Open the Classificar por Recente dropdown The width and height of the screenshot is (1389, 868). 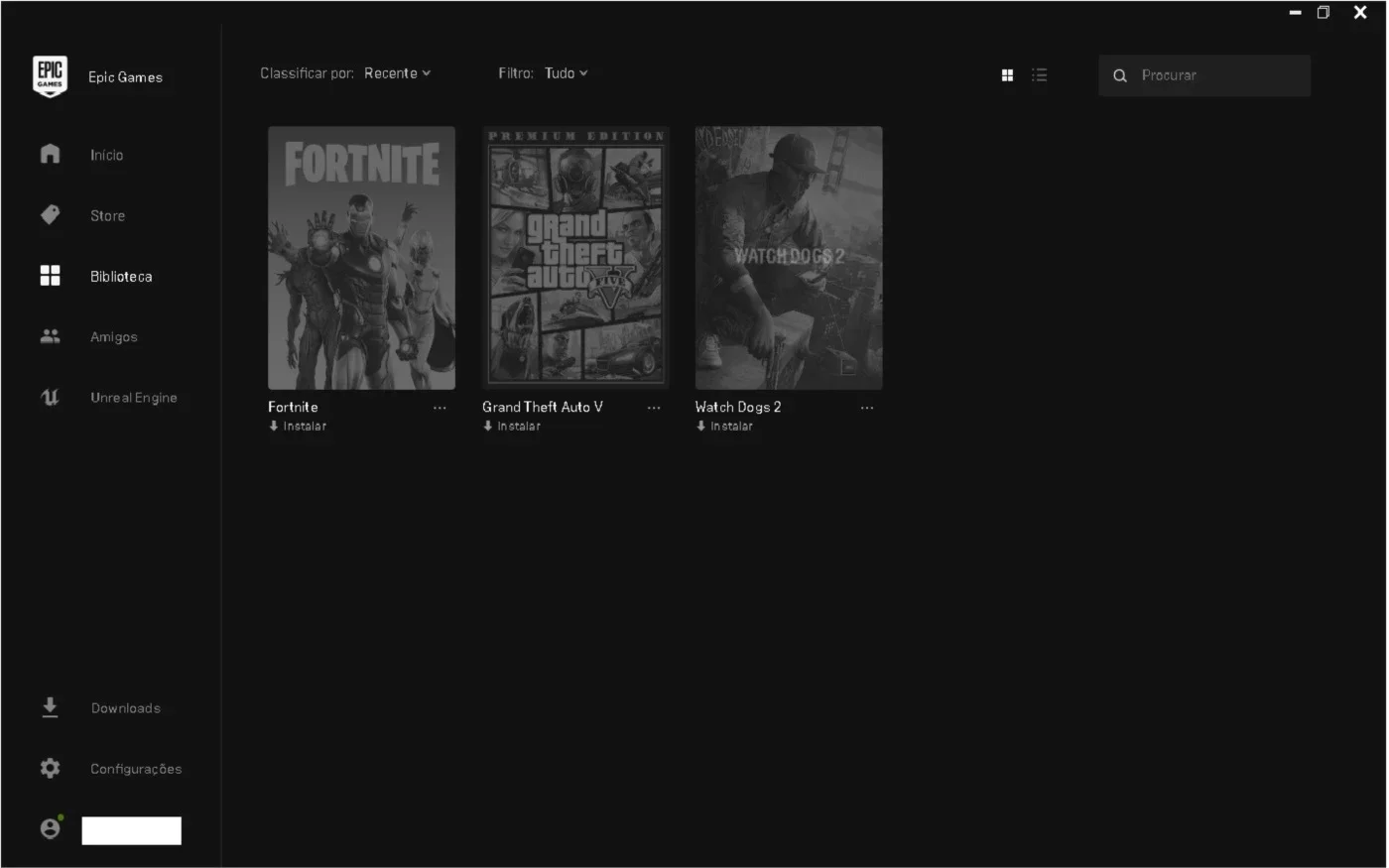pos(397,73)
